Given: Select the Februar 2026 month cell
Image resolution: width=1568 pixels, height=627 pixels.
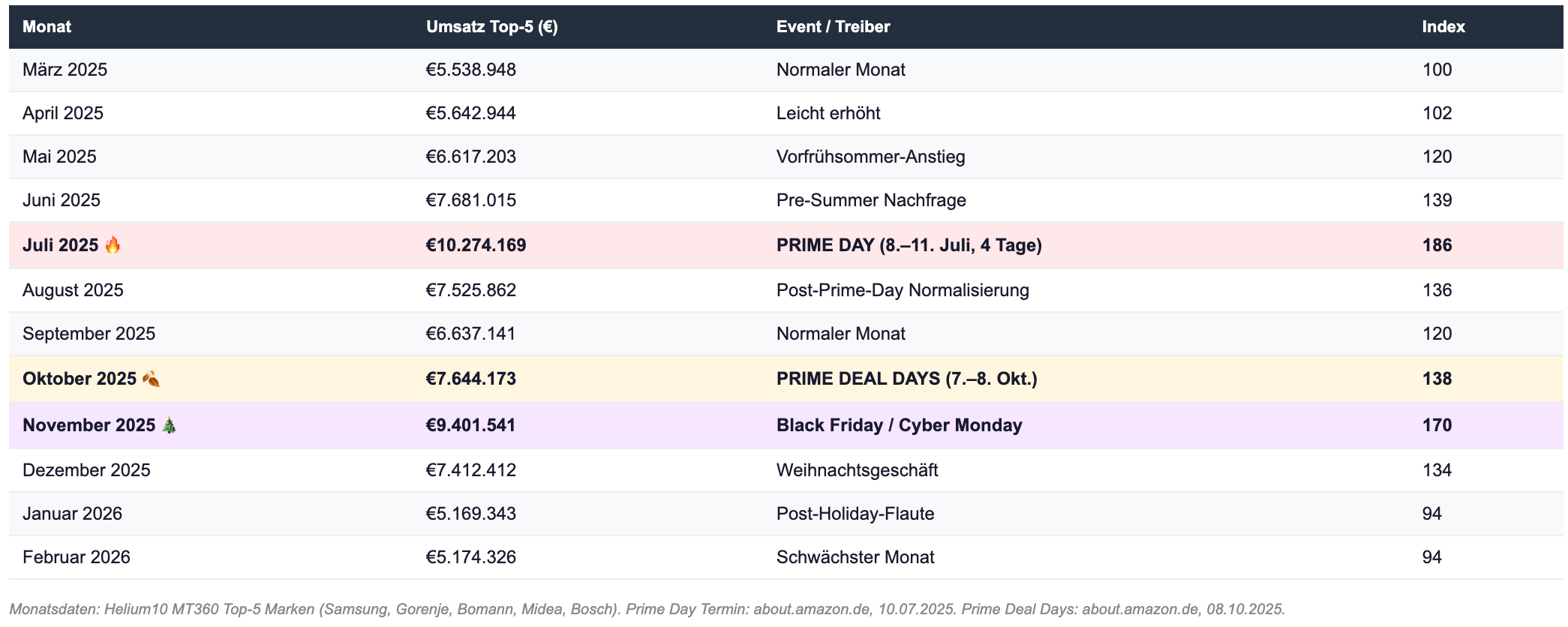Looking at the screenshot, I should 76,557.
